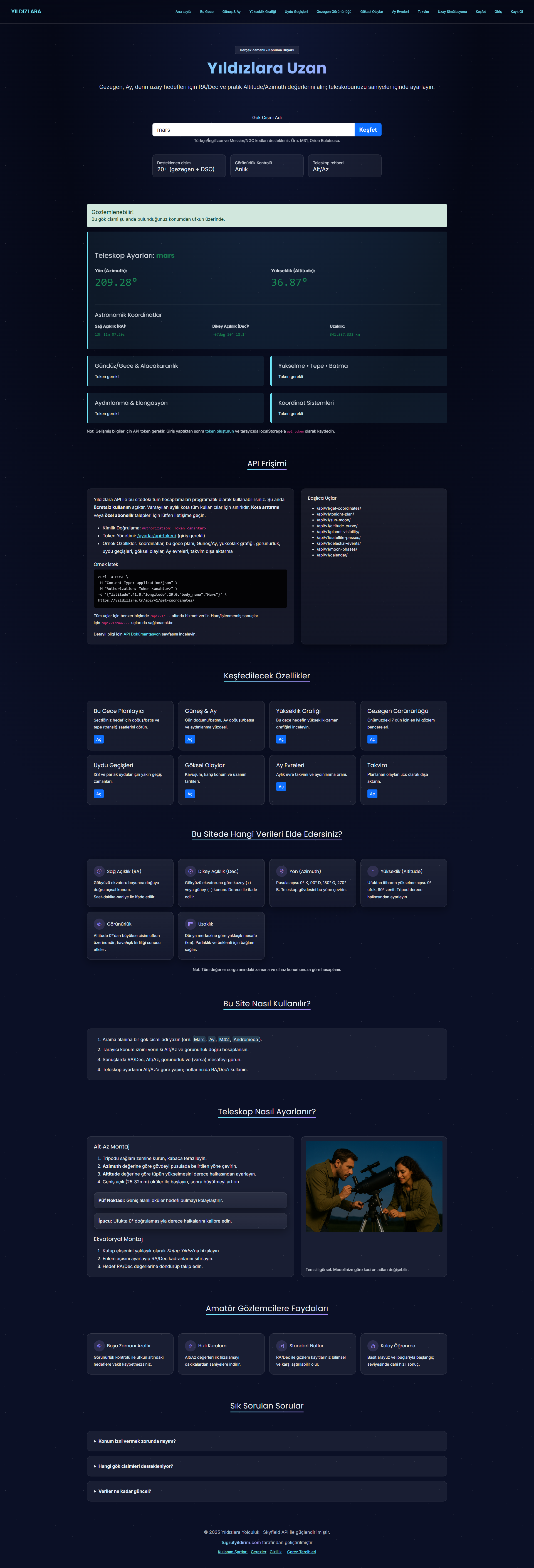Focus the Gök Cismi Adı input field
The width and height of the screenshot is (534, 1568).
click(253, 130)
